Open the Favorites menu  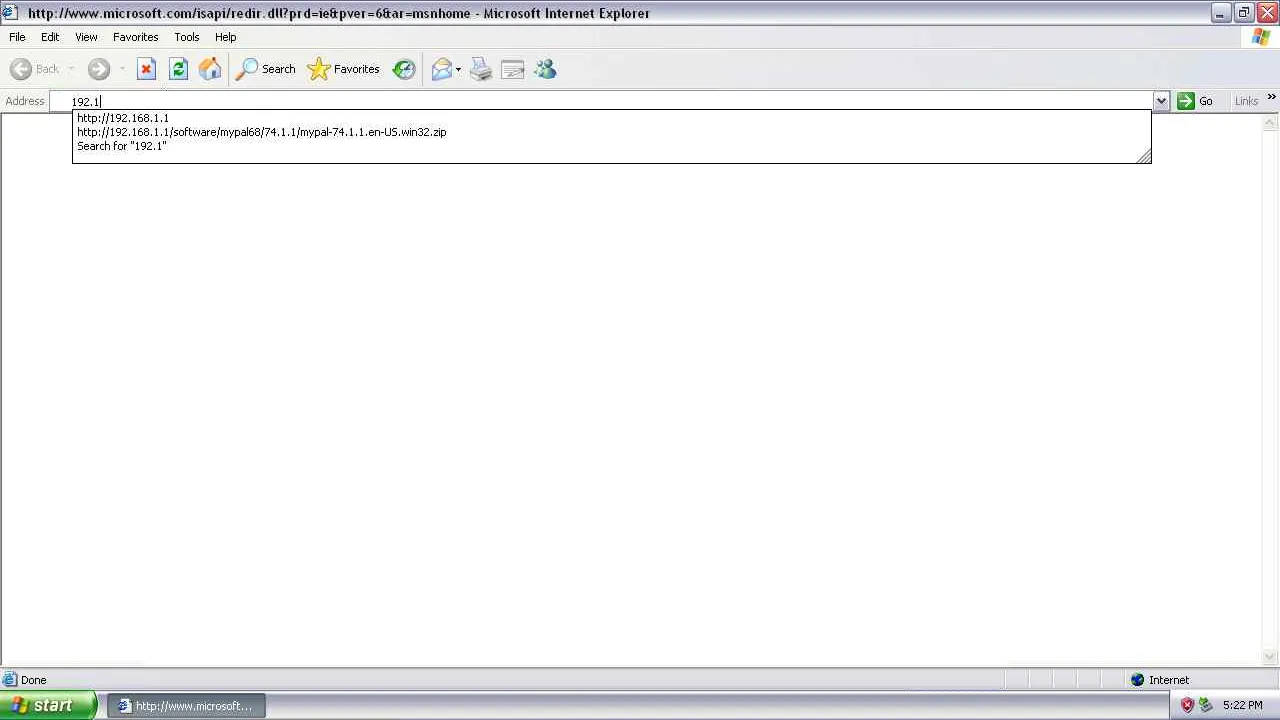(x=135, y=37)
